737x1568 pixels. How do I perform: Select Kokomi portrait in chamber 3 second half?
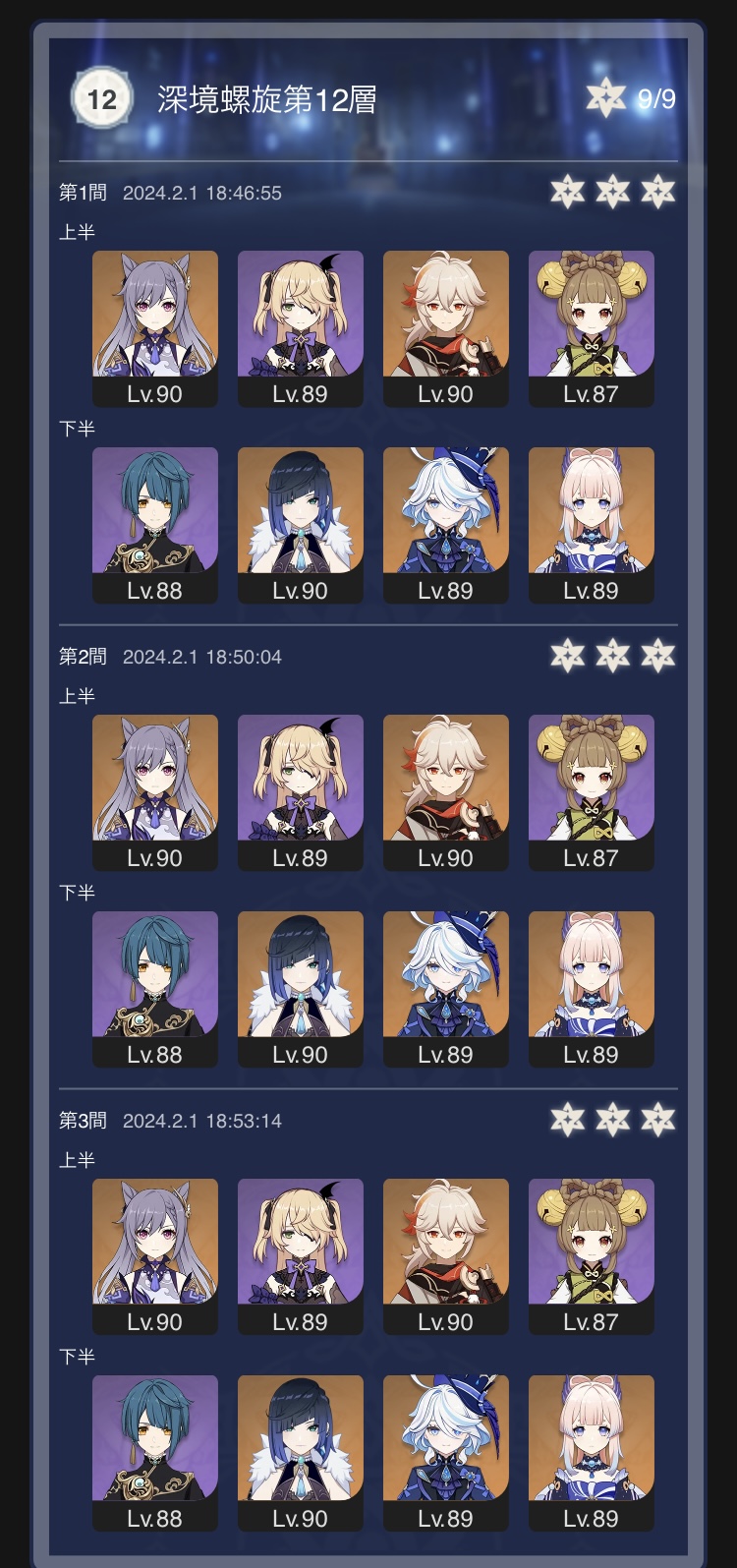tap(592, 1453)
